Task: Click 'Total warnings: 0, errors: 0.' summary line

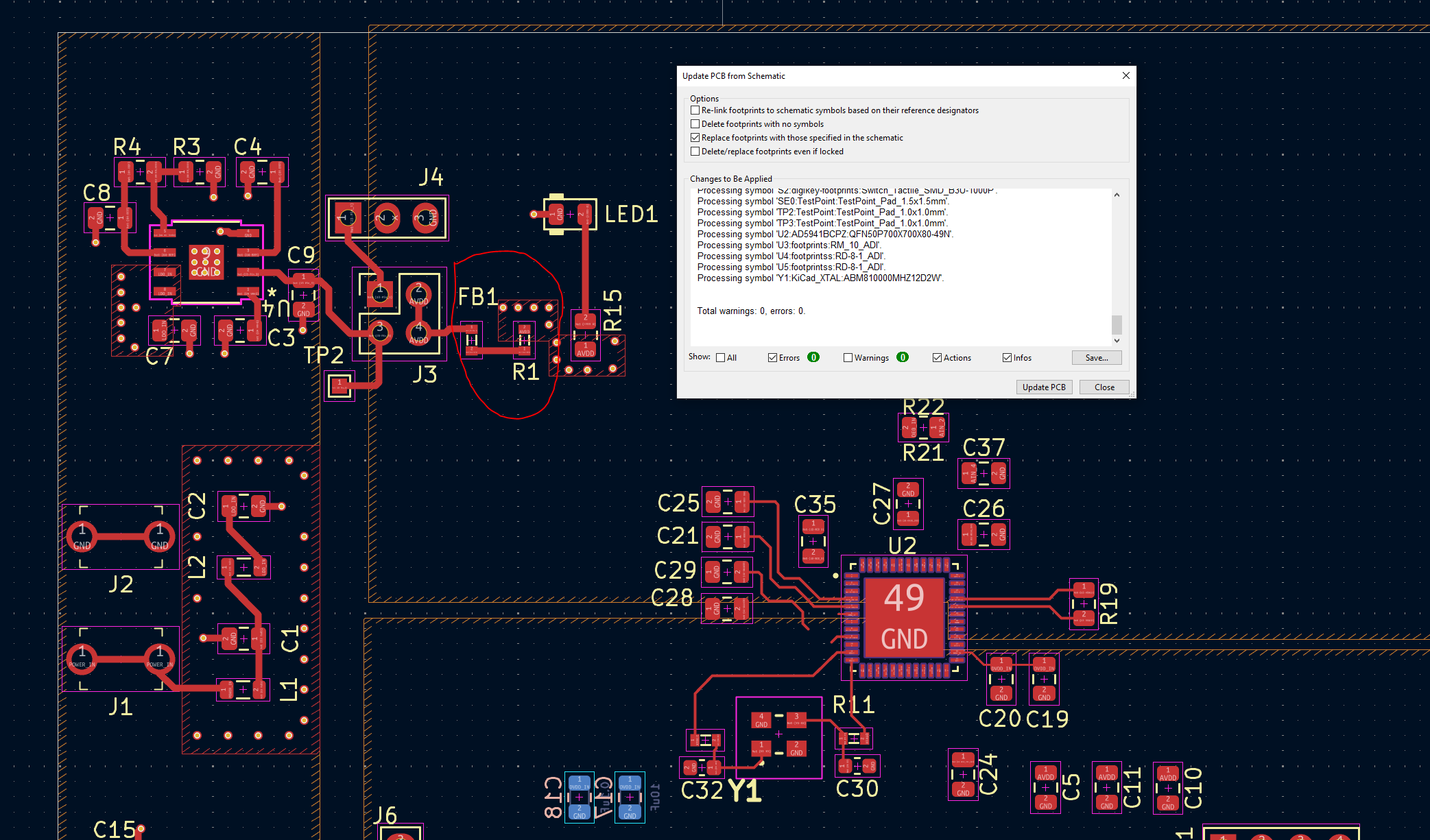Action: pyautogui.click(x=751, y=311)
